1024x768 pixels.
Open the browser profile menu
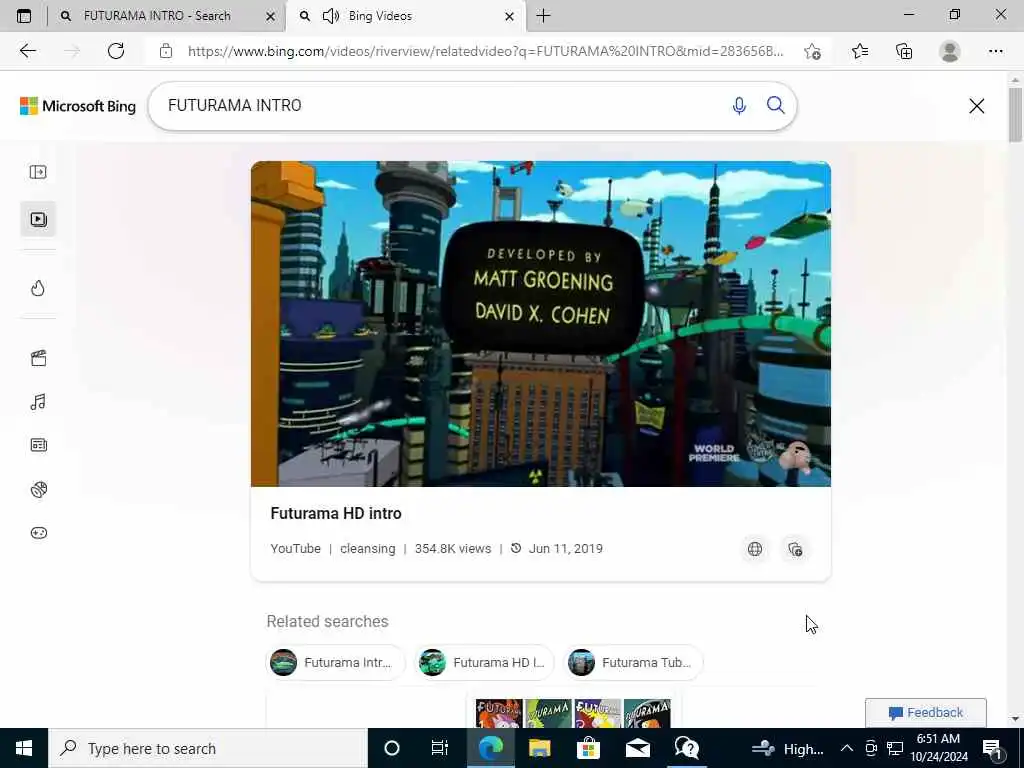949,51
